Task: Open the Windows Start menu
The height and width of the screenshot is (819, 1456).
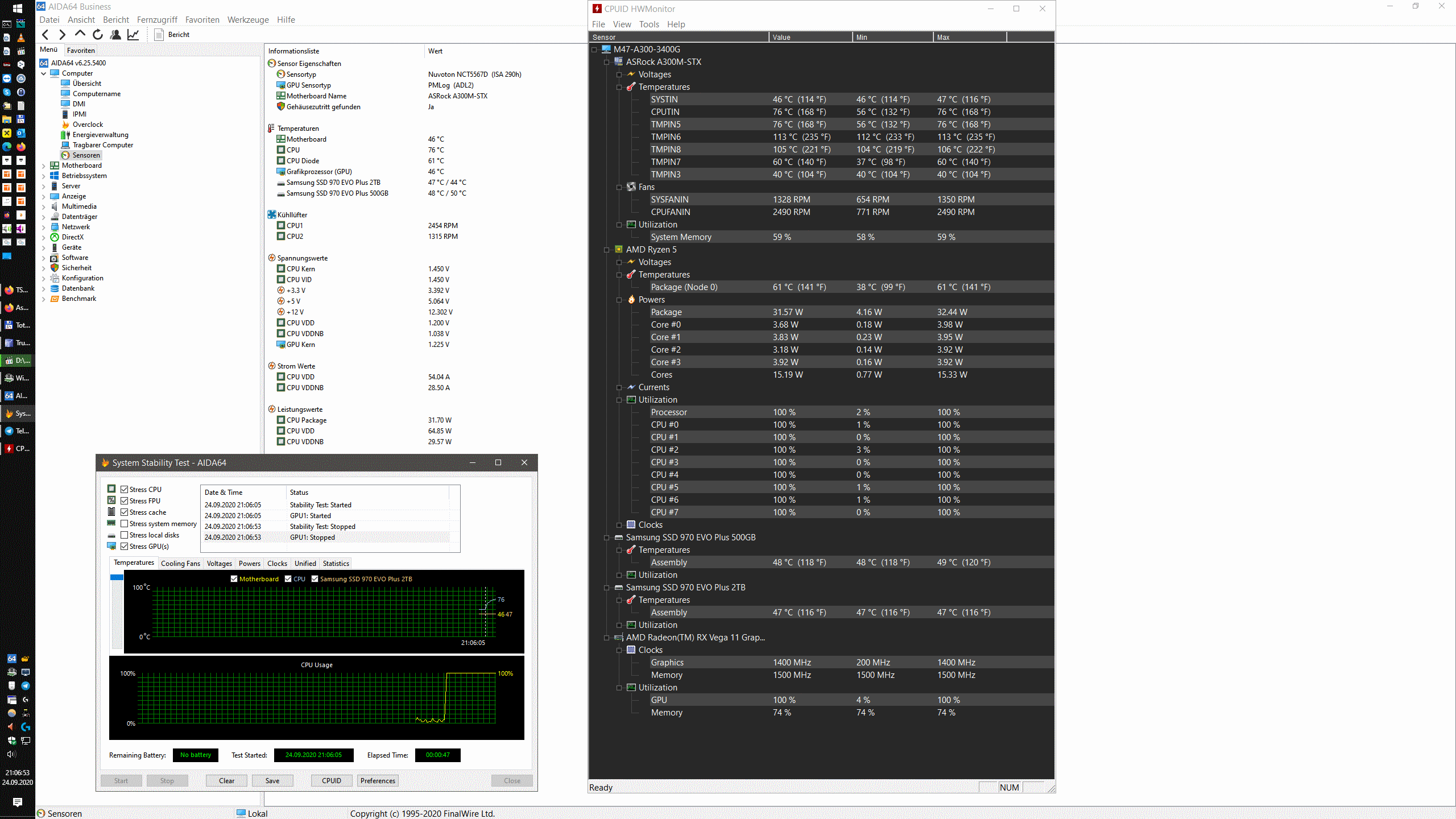Action: 17,8
